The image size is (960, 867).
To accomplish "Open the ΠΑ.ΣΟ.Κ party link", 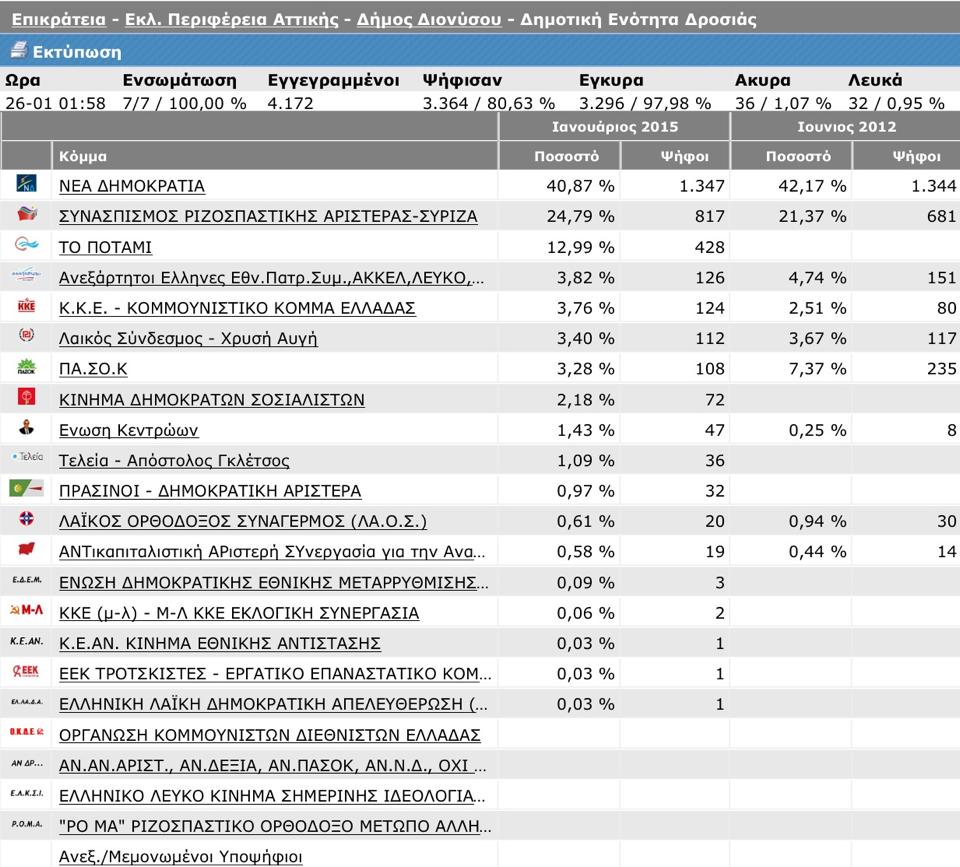I will click(93, 369).
